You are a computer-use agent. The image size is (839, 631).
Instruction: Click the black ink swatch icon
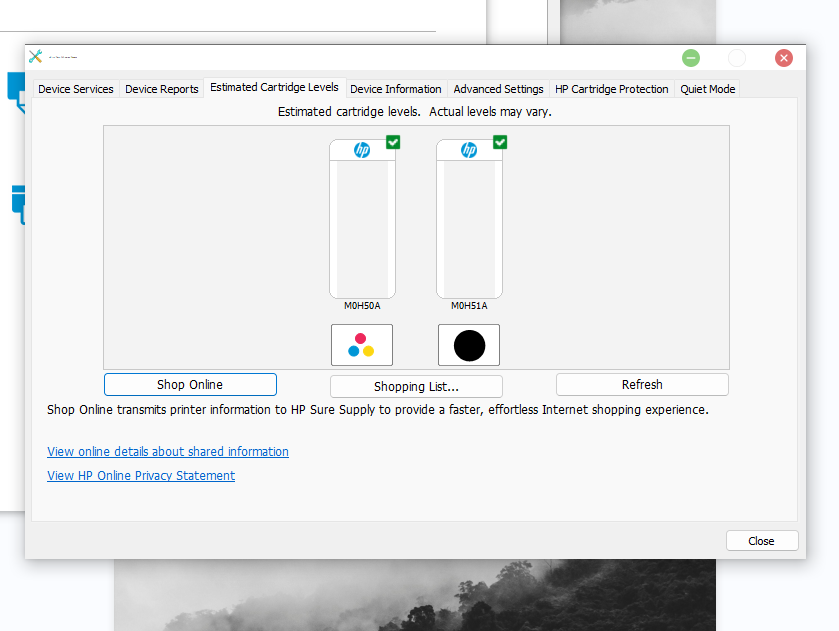click(x=469, y=345)
